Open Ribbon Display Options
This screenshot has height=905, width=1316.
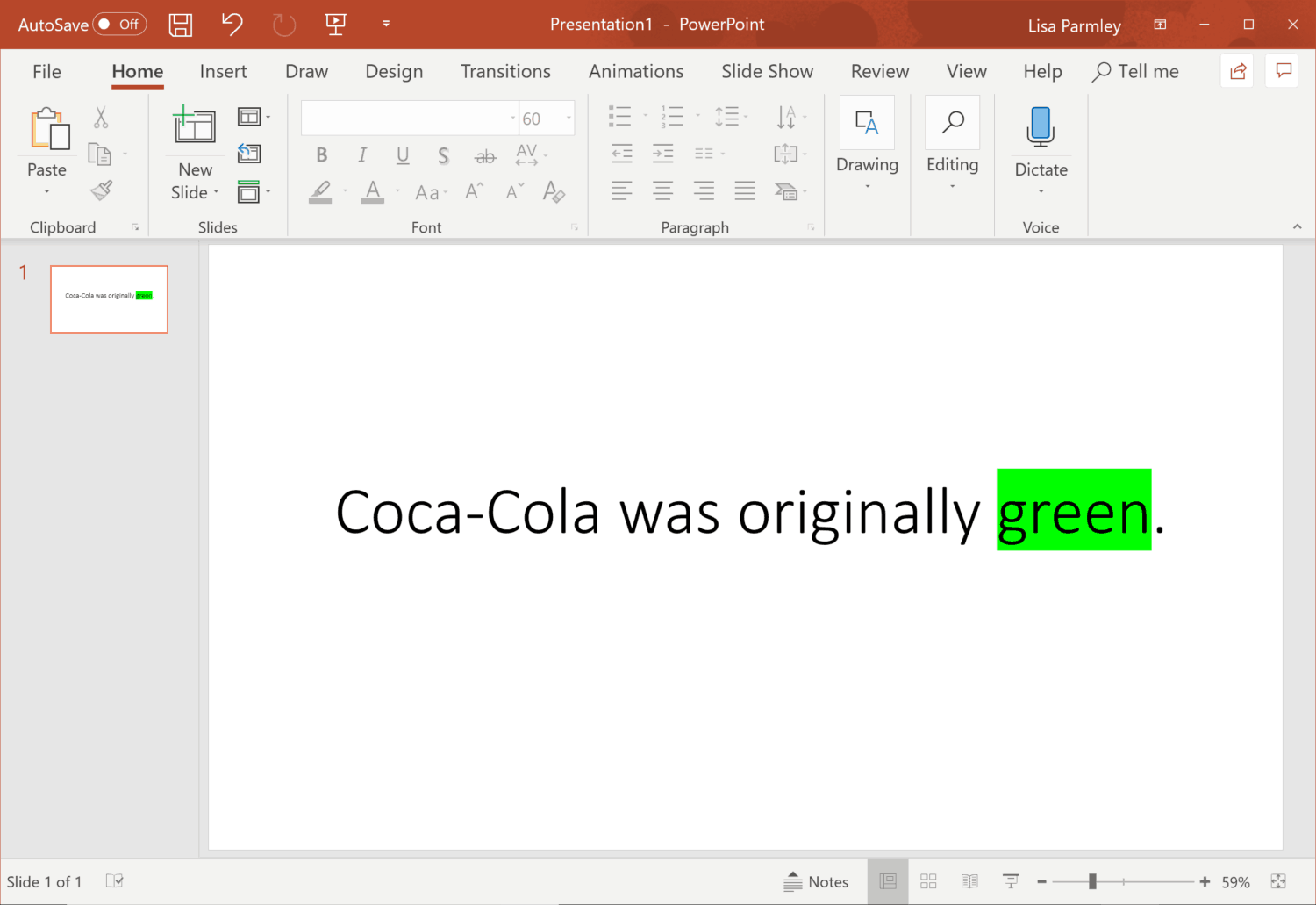[1160, 25]
